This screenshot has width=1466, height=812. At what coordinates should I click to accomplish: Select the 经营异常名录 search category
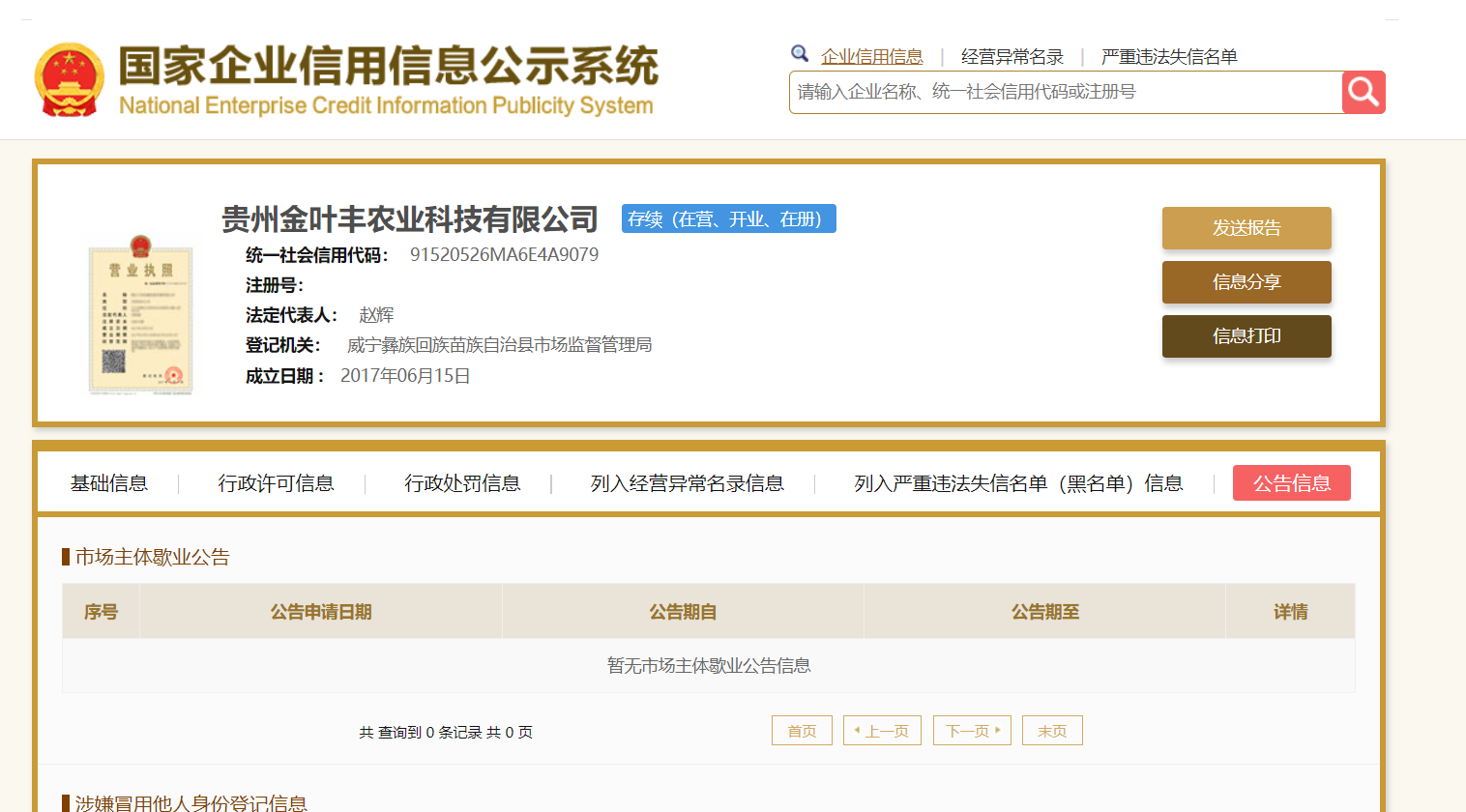(1012, 57)
